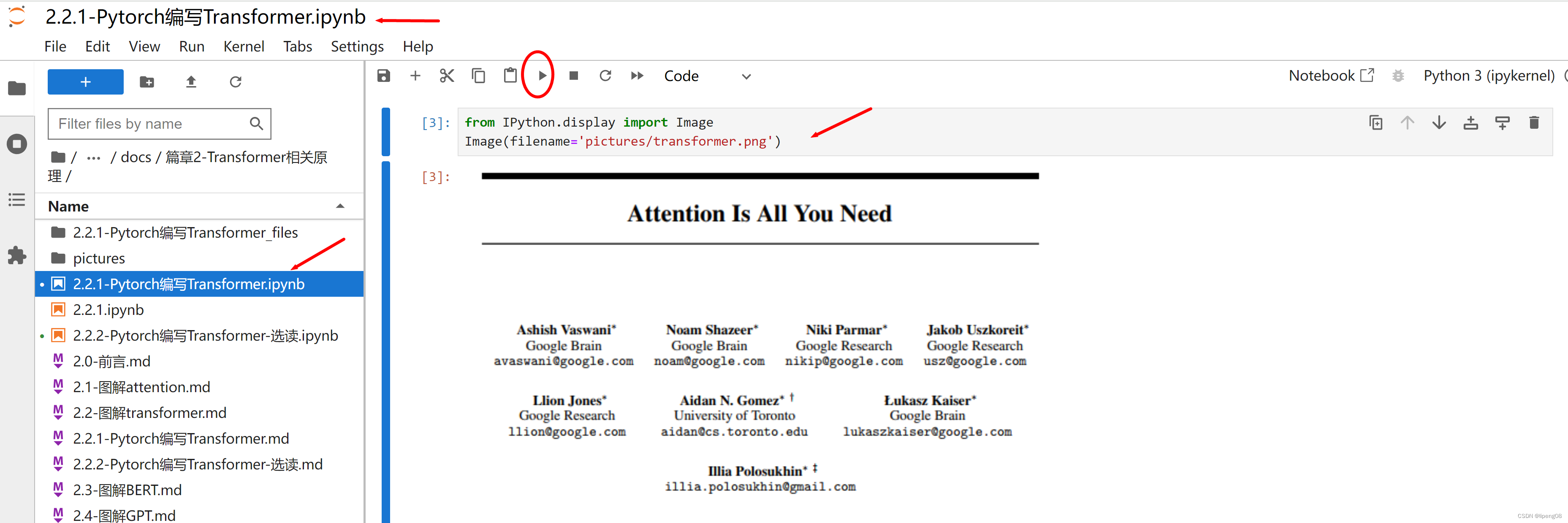Open the Extension Manager puzzle icon
This screenshot has height=523, width=1568.
(x=17, y=255)
